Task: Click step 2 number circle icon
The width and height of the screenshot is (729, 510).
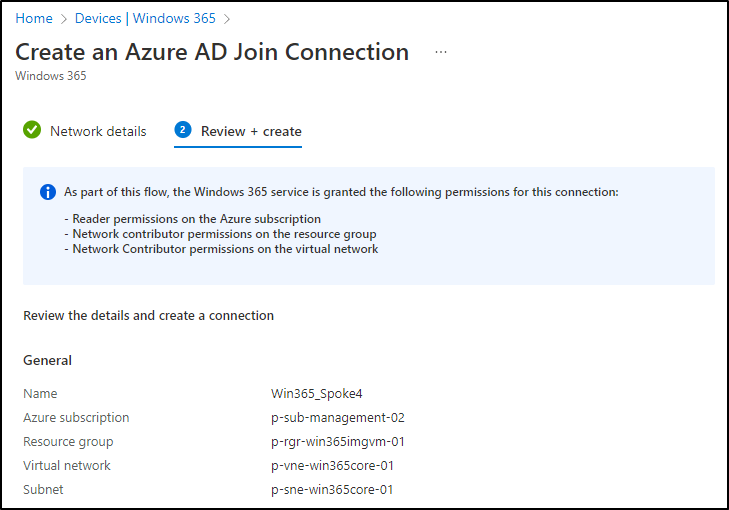Action: pyautogui.click(x=183, y=130)
